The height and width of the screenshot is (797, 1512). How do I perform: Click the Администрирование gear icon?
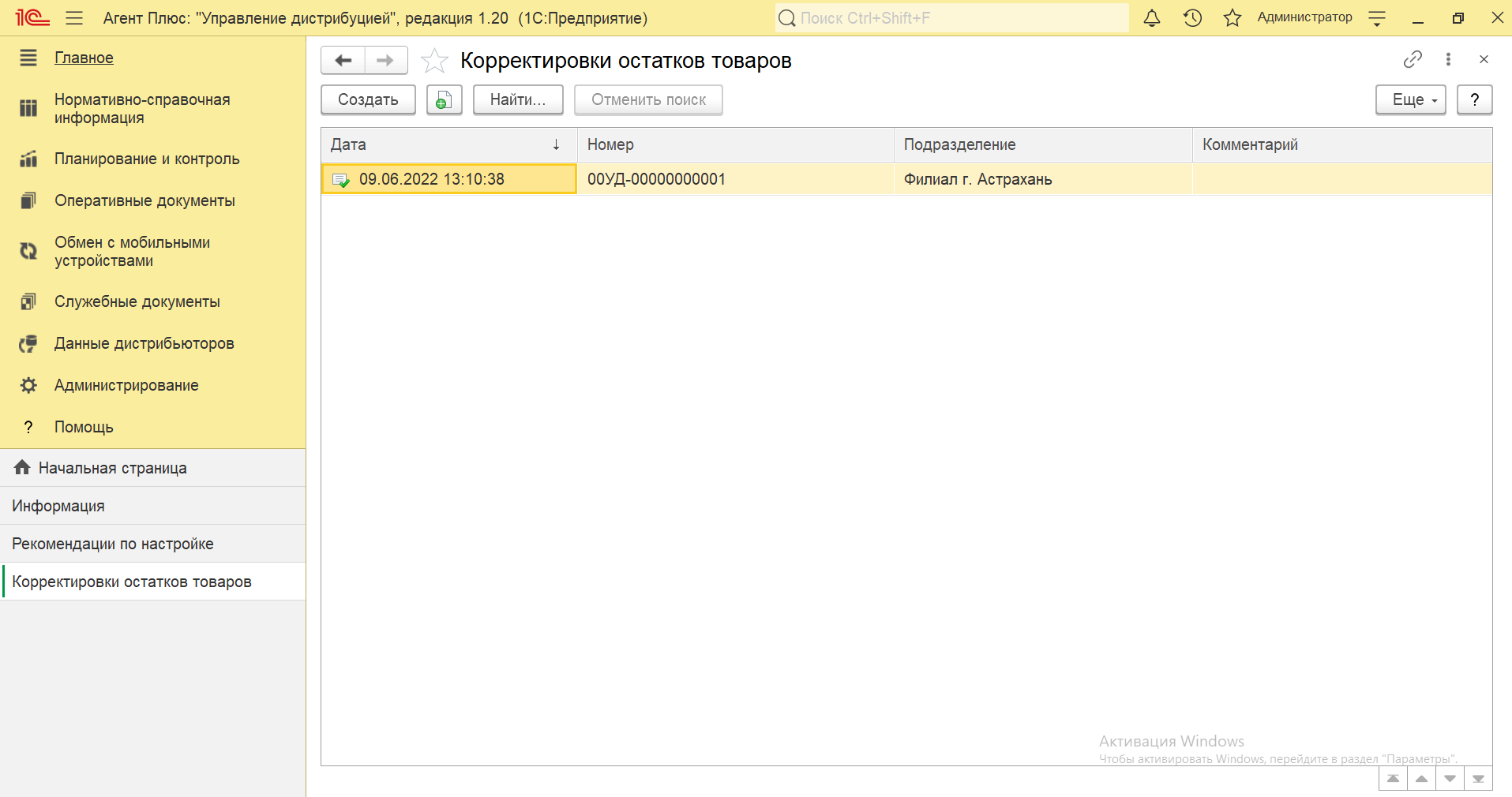[x=28, y=385]
